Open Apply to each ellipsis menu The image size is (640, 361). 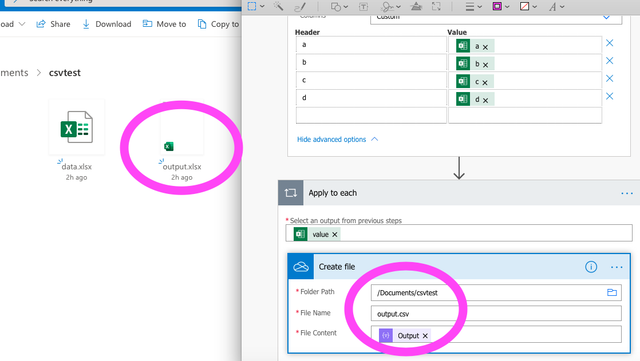click(x=627, y=193)
